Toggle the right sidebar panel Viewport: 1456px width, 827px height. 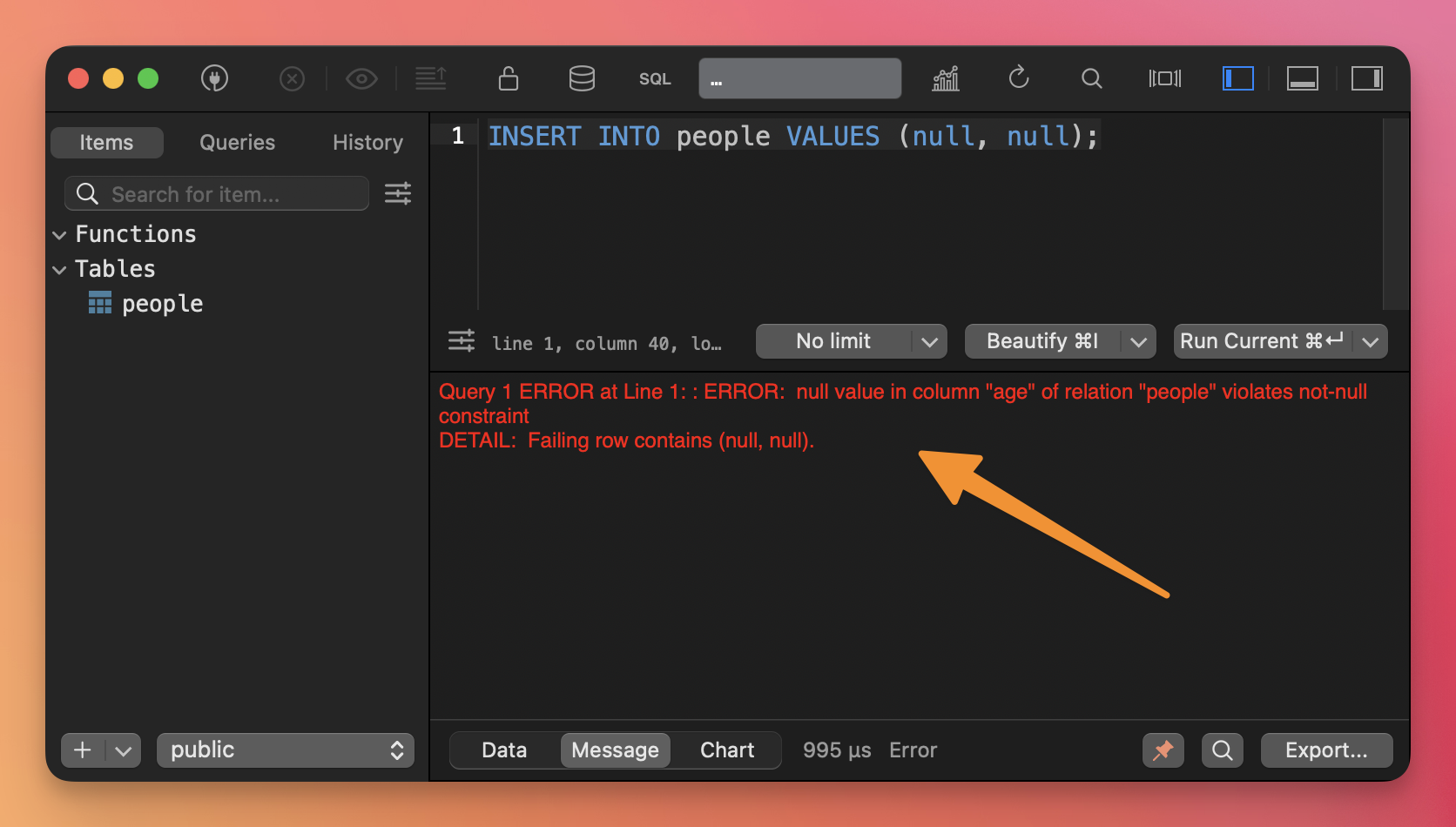[1366, 78]
